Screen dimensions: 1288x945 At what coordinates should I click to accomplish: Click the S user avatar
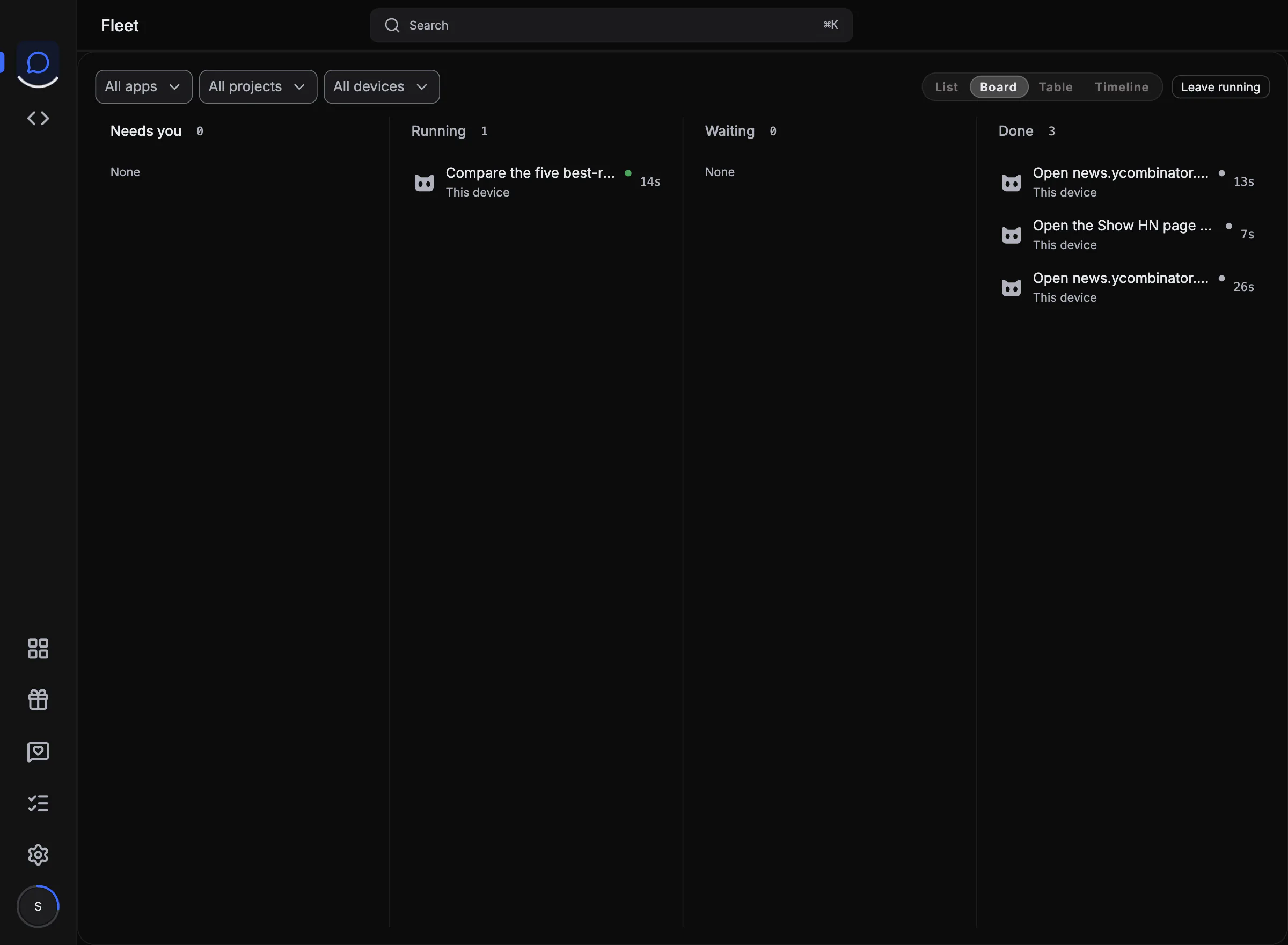[38, 906]
